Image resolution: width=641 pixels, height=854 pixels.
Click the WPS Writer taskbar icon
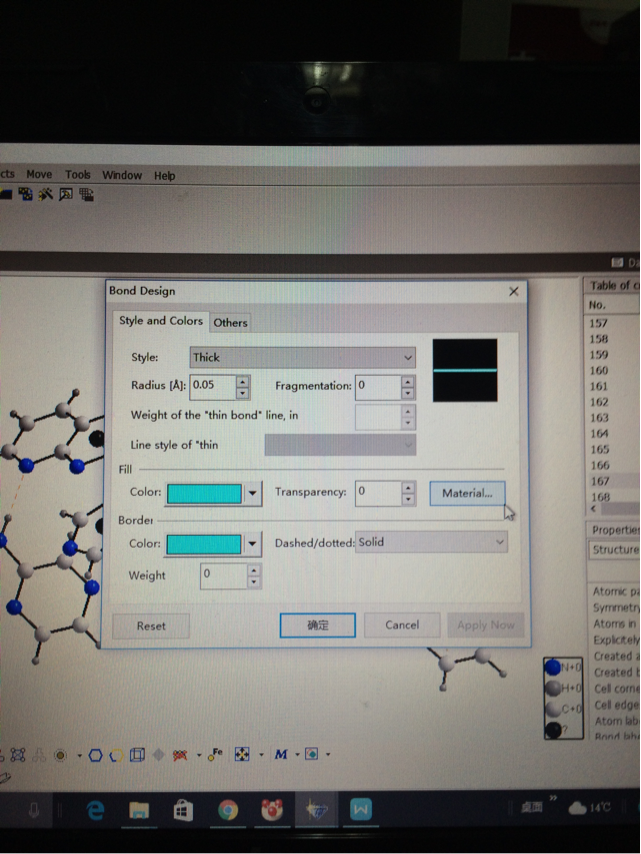coord(361,810)
